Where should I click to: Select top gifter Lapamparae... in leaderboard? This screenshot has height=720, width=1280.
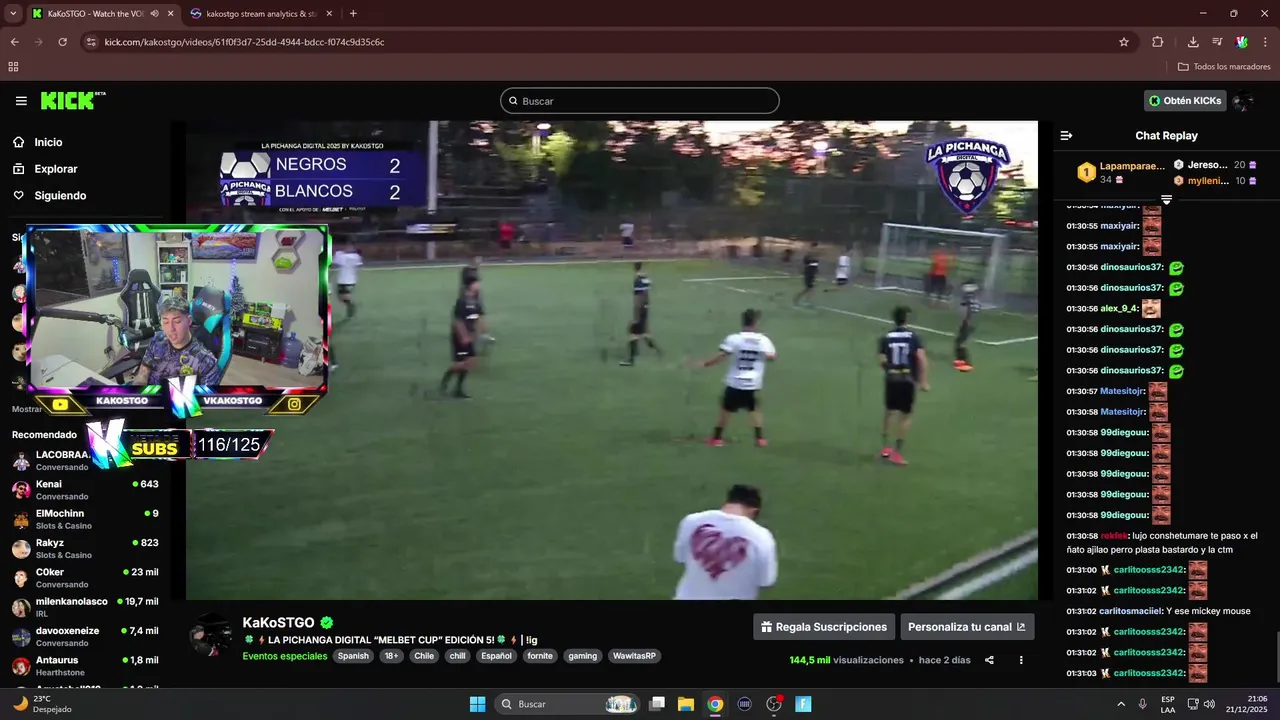(1121, 172)
